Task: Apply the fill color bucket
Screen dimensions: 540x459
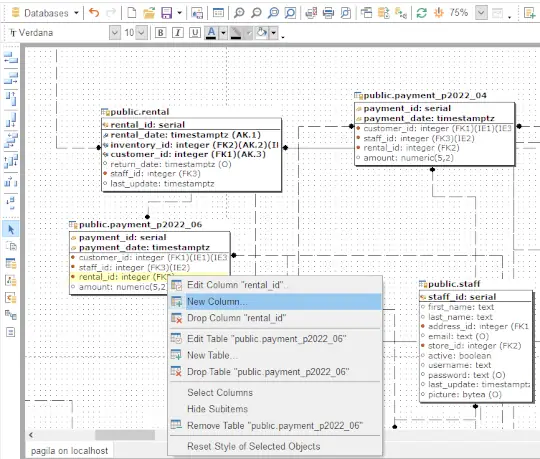Action: pos(262,33)
